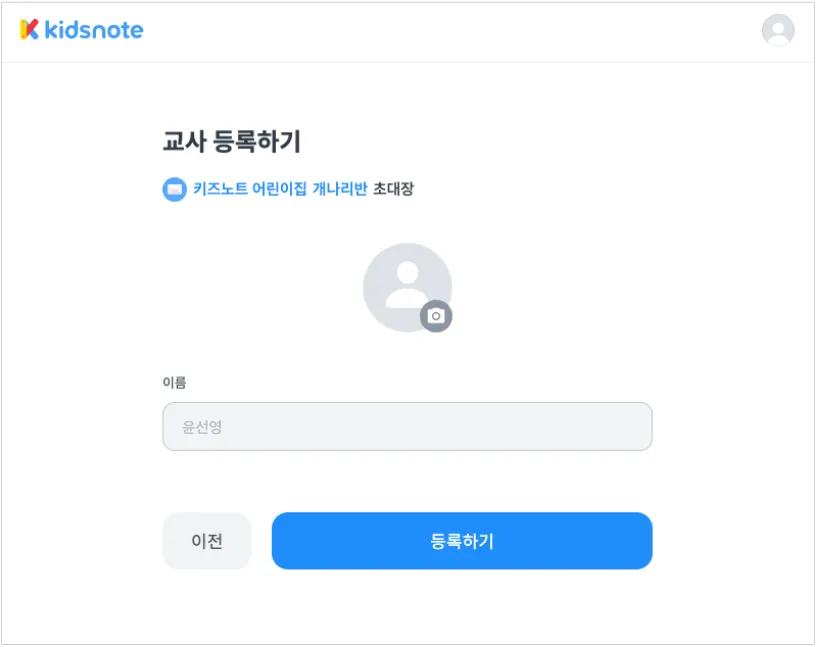818x647 pixels.
Task: Click the 개나리반 class name
Action: click(x=341, y=189)
